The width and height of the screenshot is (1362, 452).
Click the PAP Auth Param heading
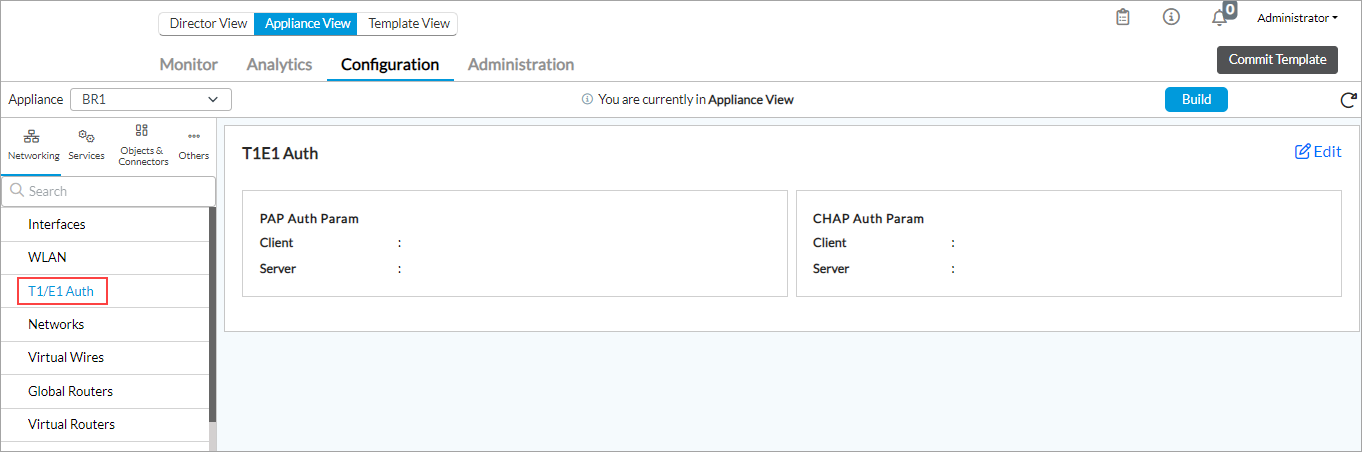pos(309,218)
